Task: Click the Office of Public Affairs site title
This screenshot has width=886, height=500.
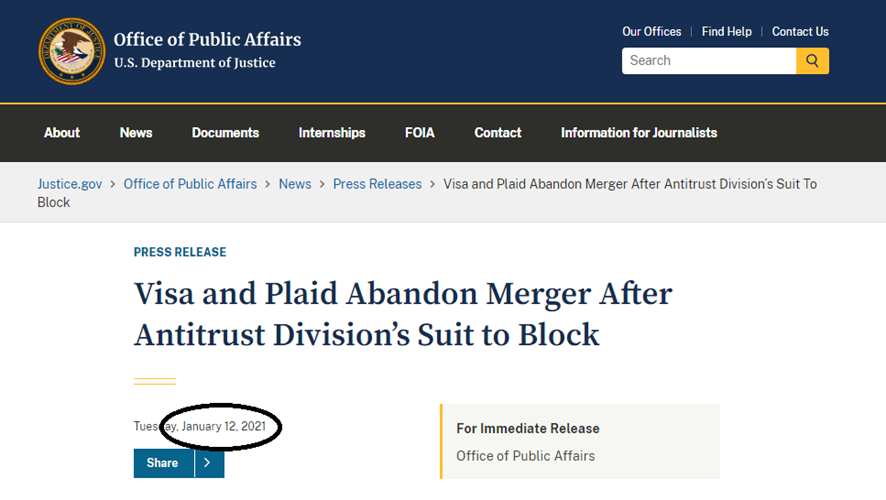Action: point(207,40)
